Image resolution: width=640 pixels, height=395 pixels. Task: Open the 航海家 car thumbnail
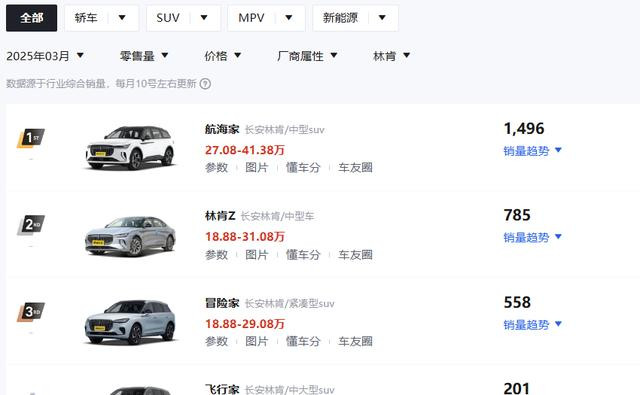pyautogui.click(x=131, y=148)
